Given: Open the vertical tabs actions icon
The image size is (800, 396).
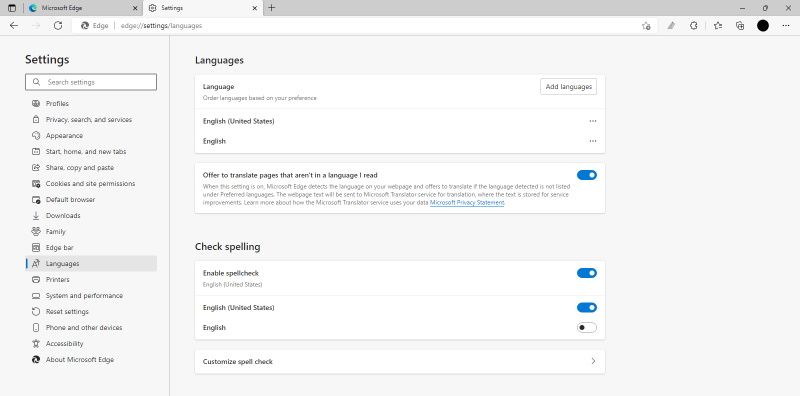Looking at the screenshot, I should (12, 8).
